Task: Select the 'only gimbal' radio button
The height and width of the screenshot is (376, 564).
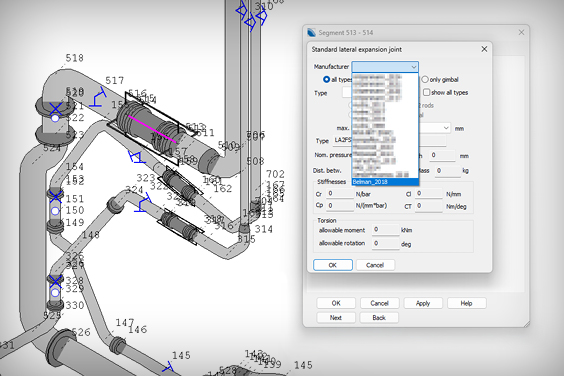Action: tap(425, 79)
